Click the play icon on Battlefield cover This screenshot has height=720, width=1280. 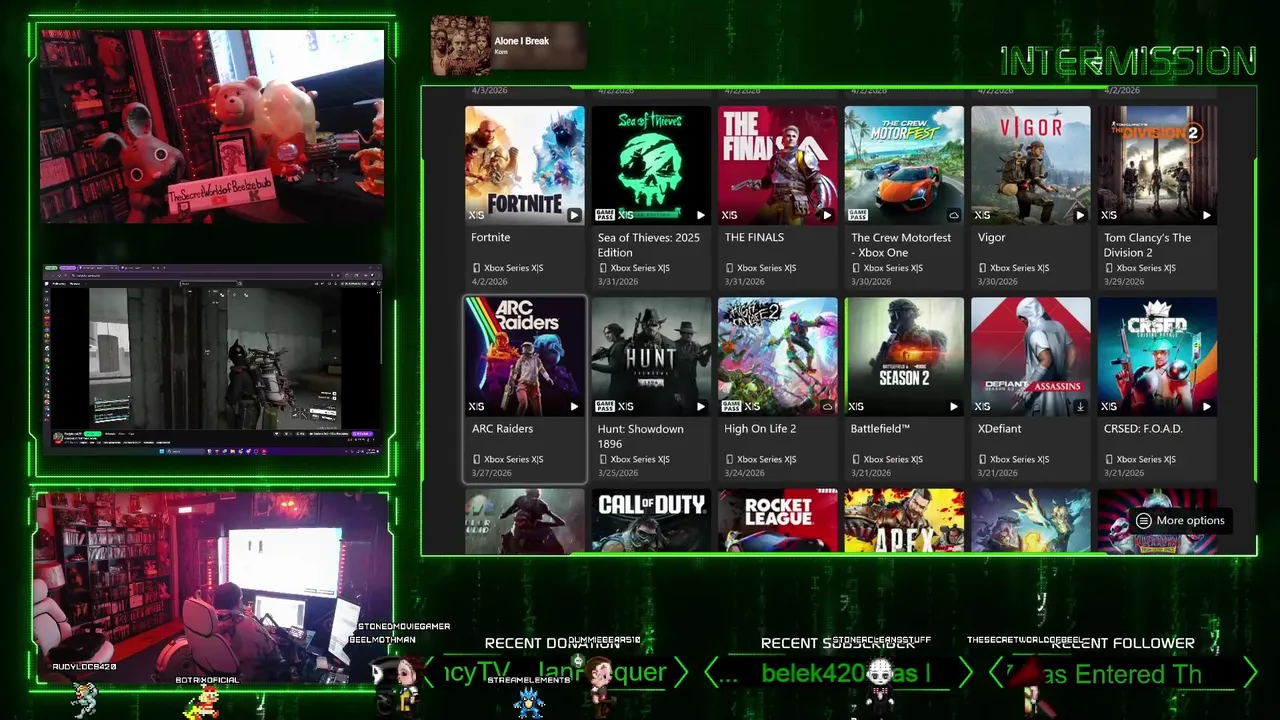tap(954, 406)
